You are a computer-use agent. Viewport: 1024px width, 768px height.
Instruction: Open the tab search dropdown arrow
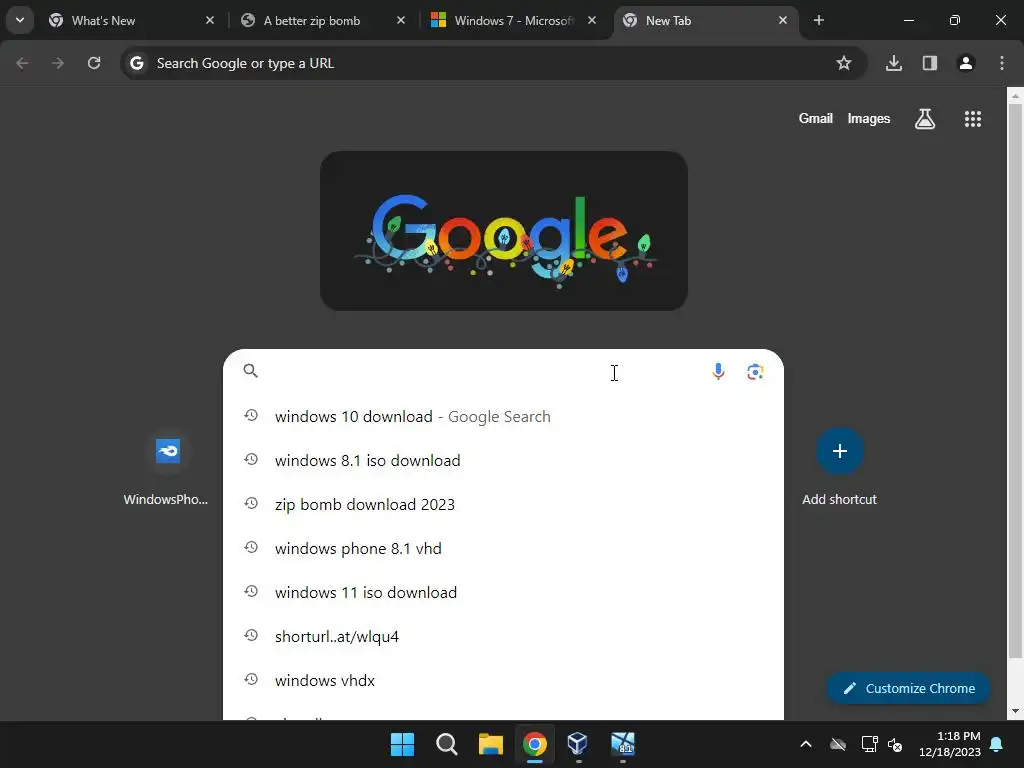(x=20, y=20)
